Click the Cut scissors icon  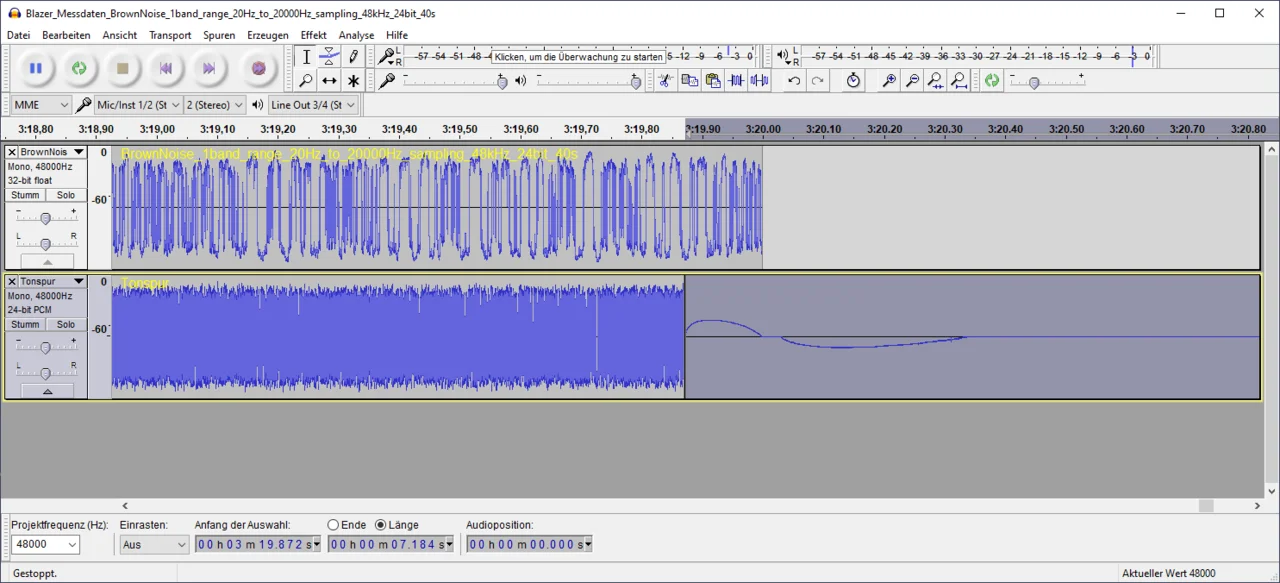click(664, 81)
